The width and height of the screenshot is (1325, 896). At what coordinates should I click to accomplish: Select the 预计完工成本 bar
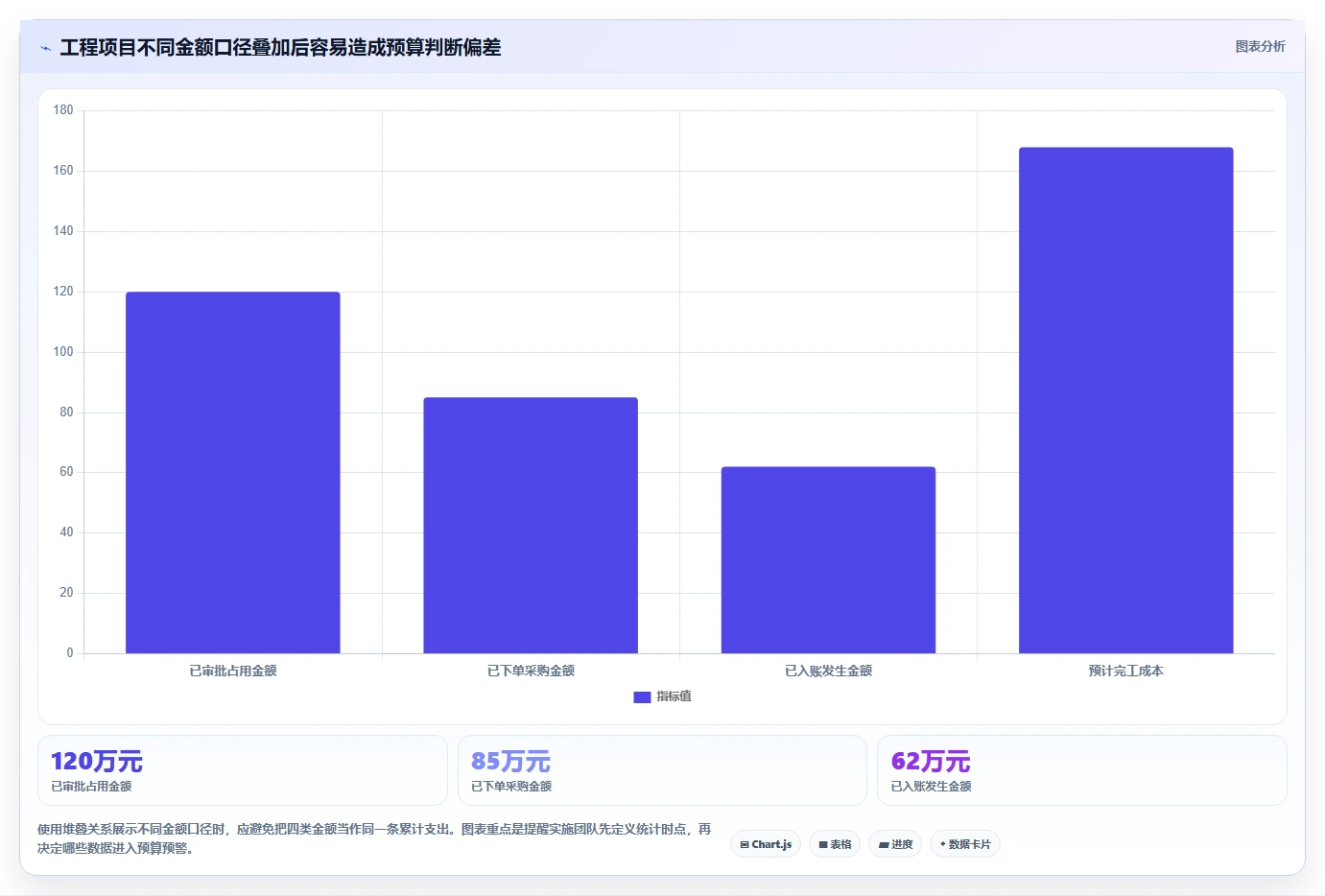[1126, 400]
